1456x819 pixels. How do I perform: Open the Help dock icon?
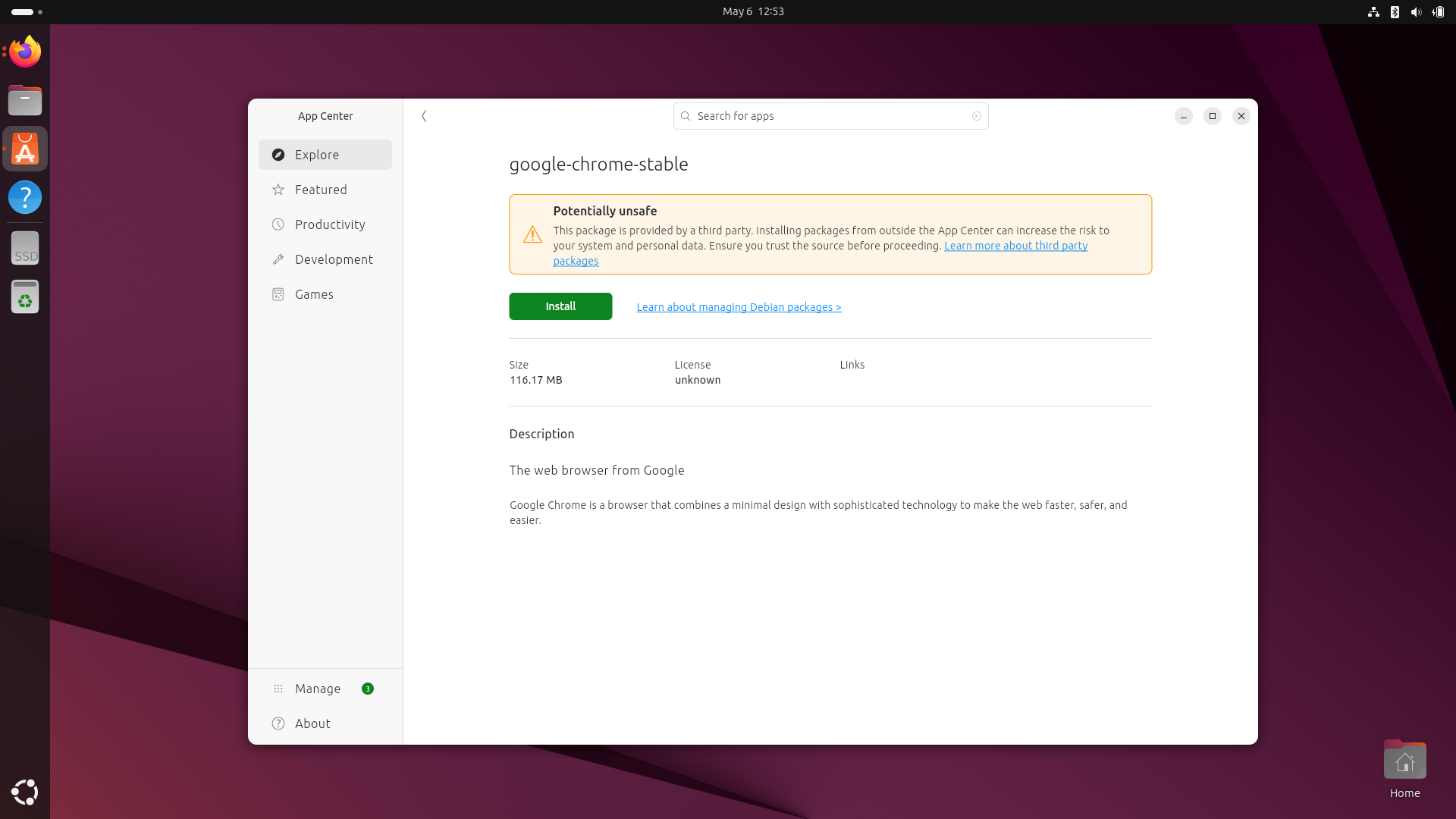tap(25, 197)
